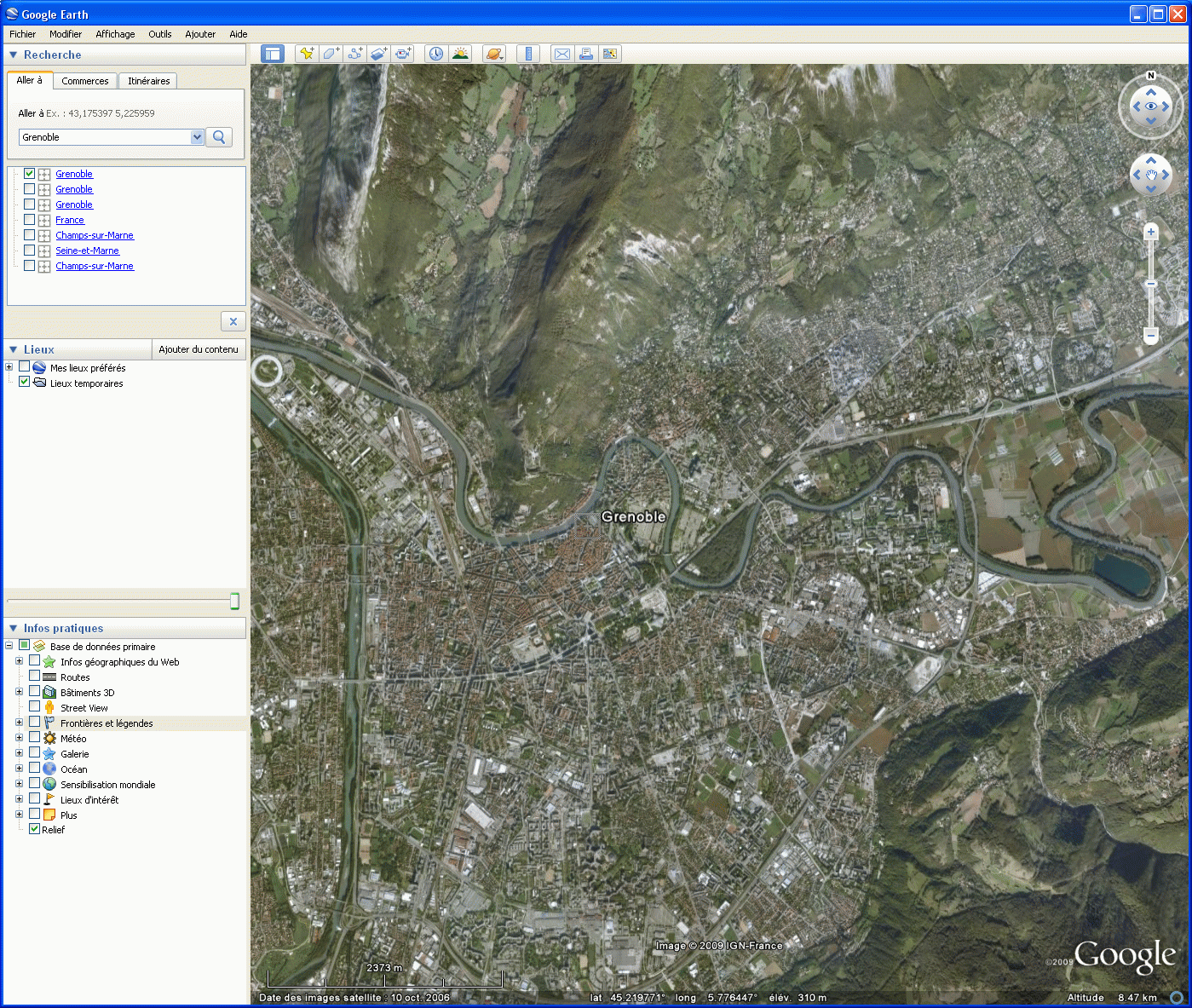
Task: Expand the Galerie layer node
Action: [x=20, y=753]
